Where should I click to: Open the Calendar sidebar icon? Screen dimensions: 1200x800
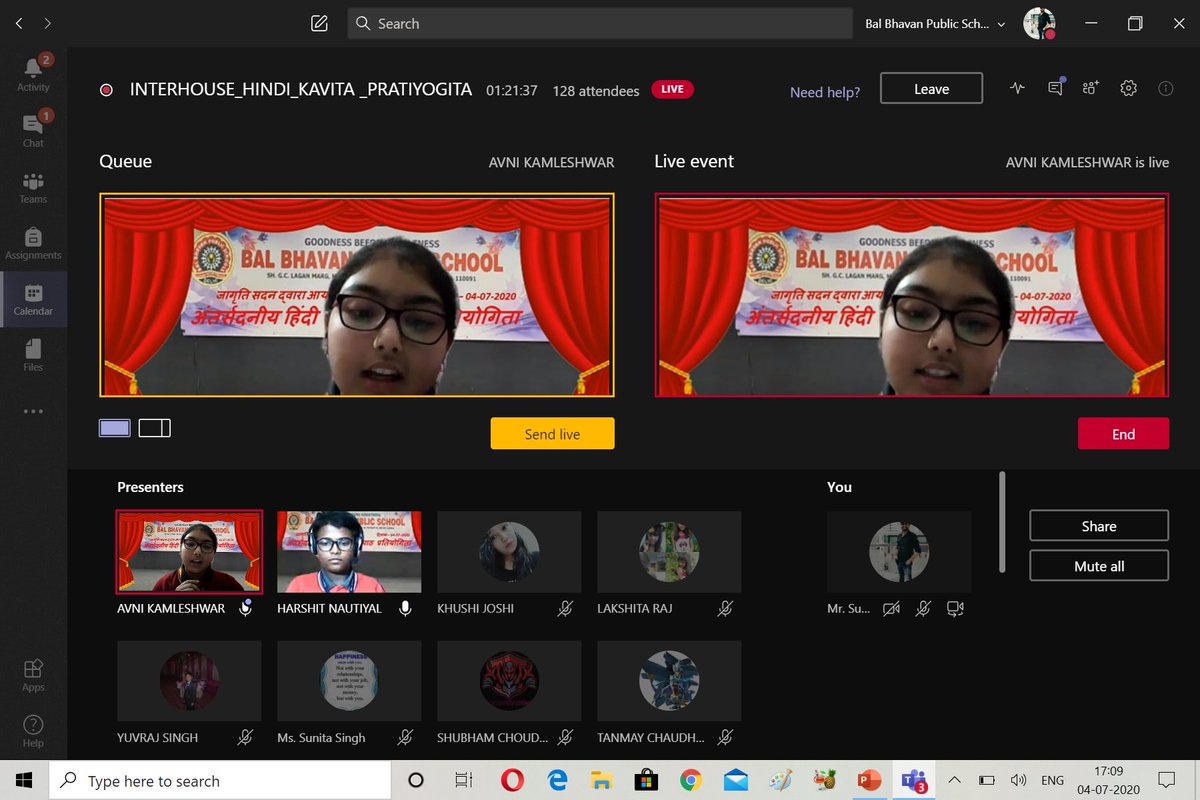(33, 298)
